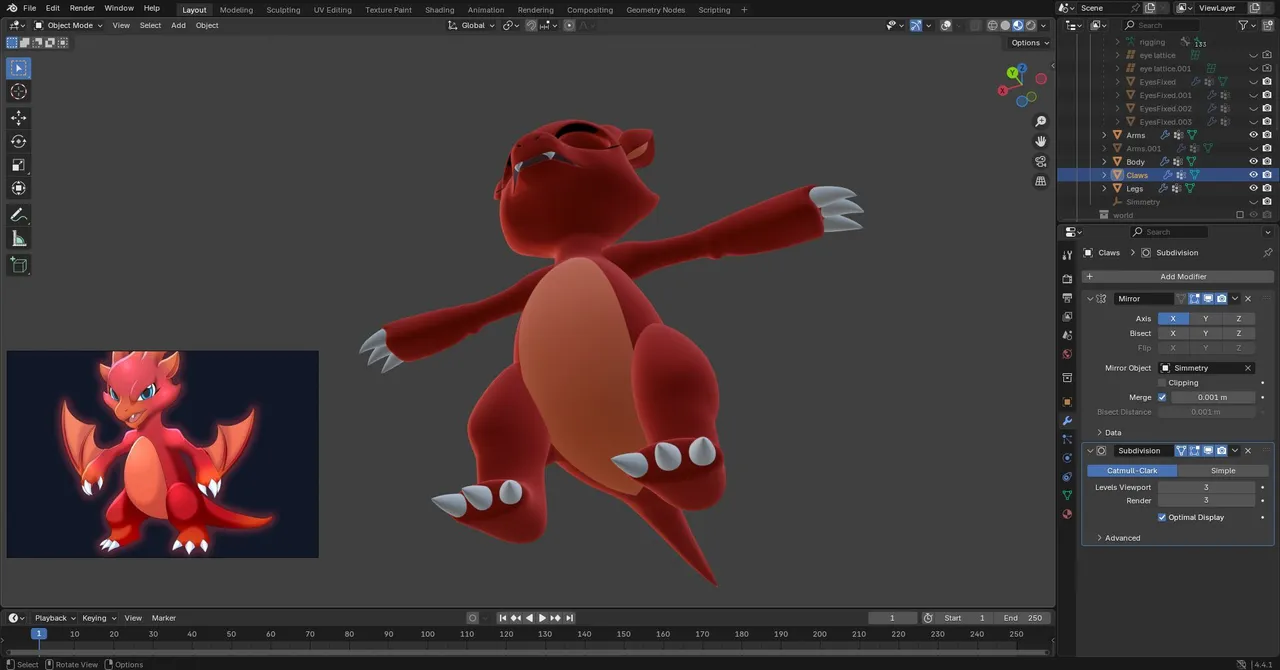Viewport: 1280px width, 670px height.
Task: Switch to the Geometry Nodes workspace tab
Action: pyautogui.click(x=656, y=10)
